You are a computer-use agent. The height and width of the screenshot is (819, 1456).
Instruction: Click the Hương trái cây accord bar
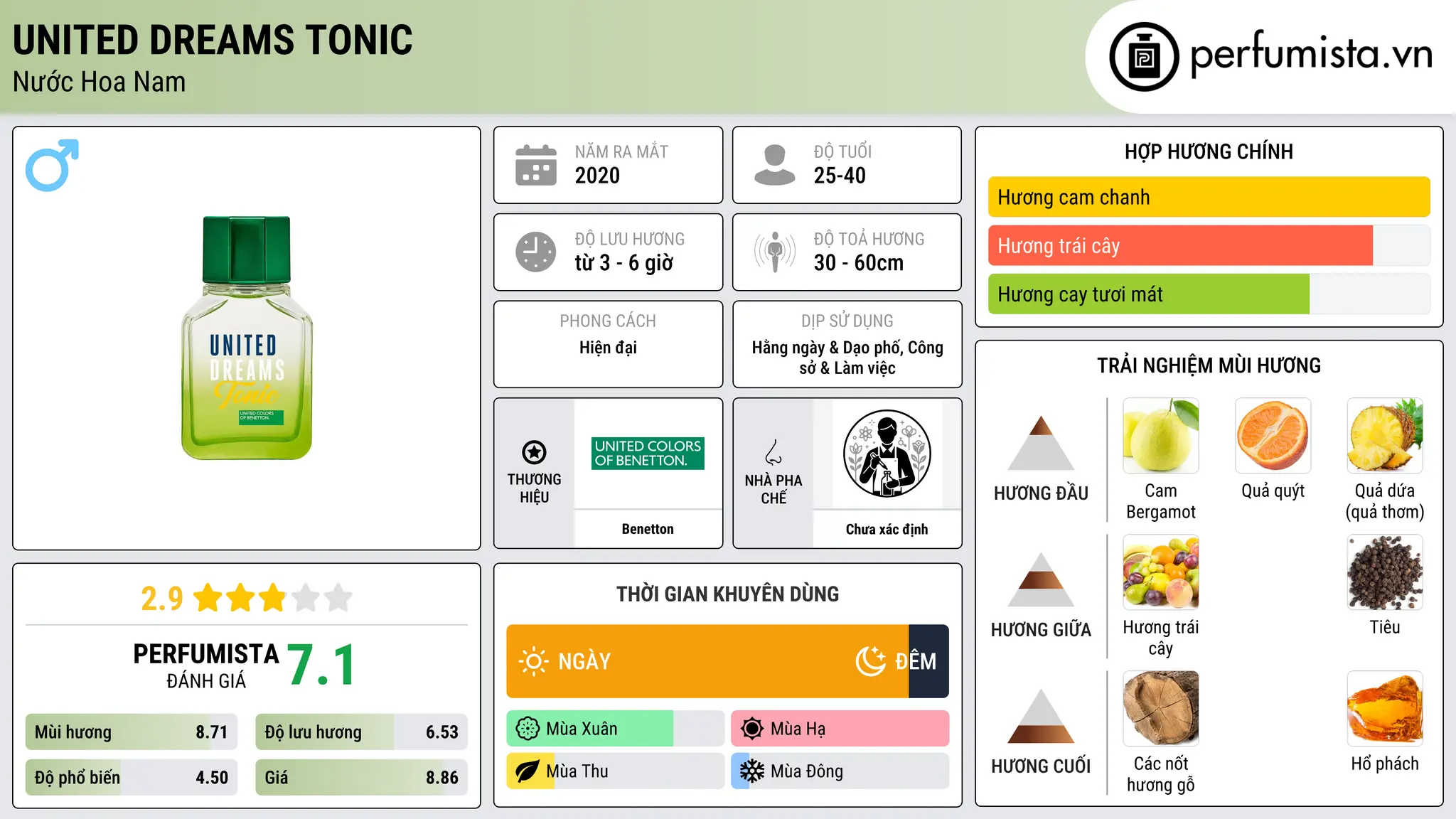pos(1209,246)
